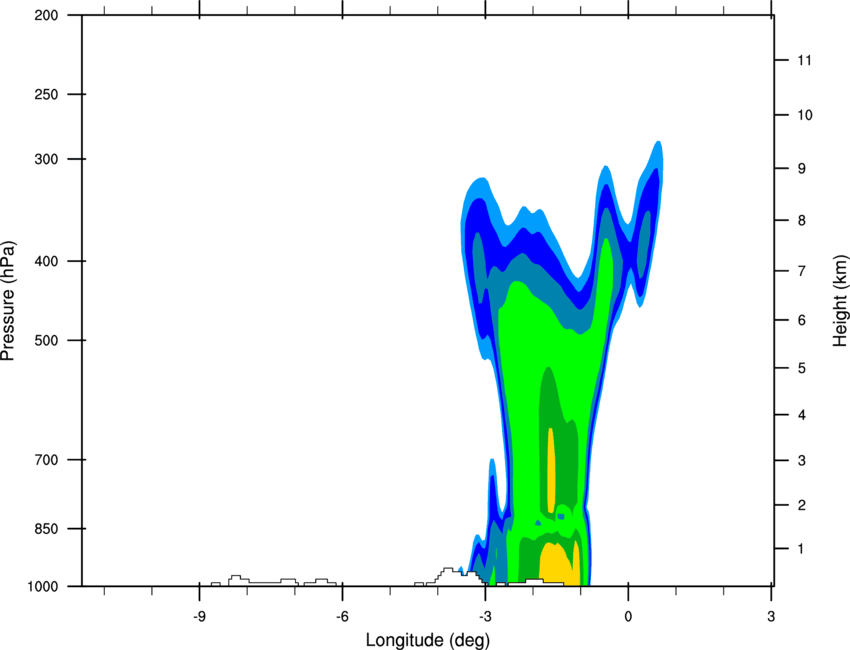This screenshot has height=650, width=850.
Task: Click the height label 1 km
Action: 801,549
